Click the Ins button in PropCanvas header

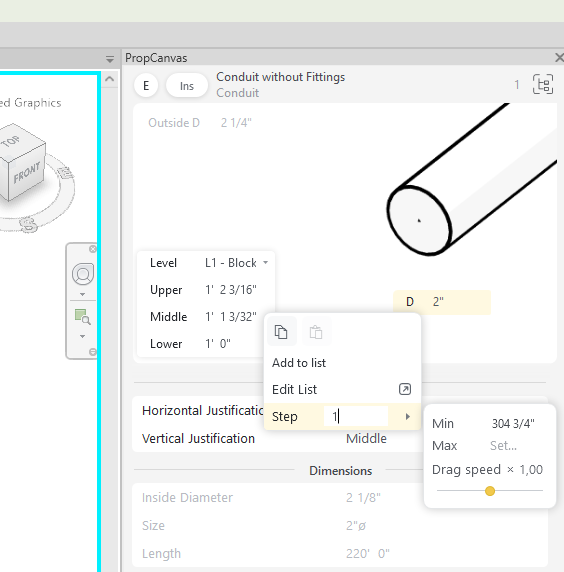point(187,86)
